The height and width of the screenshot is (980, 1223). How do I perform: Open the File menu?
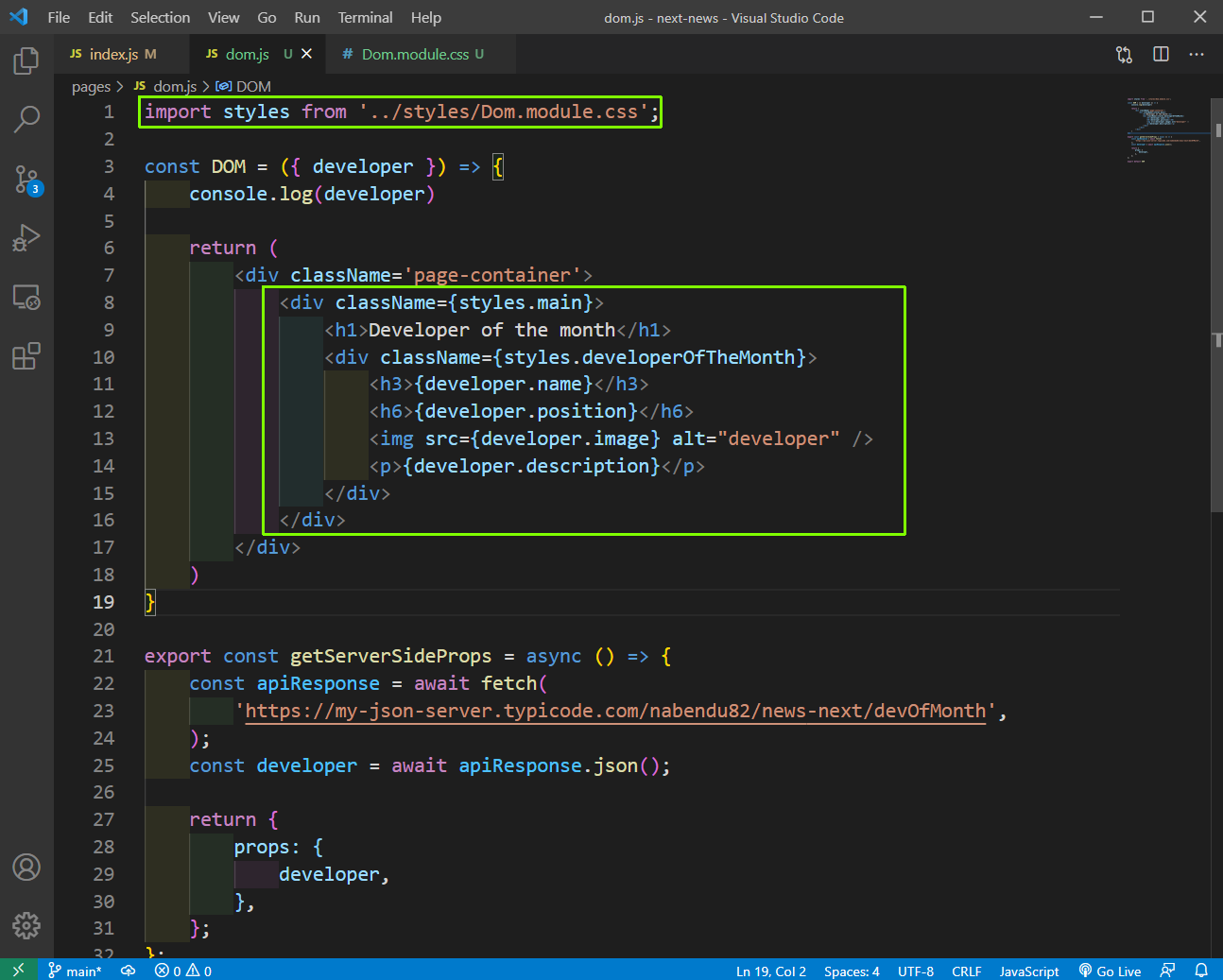59,17
